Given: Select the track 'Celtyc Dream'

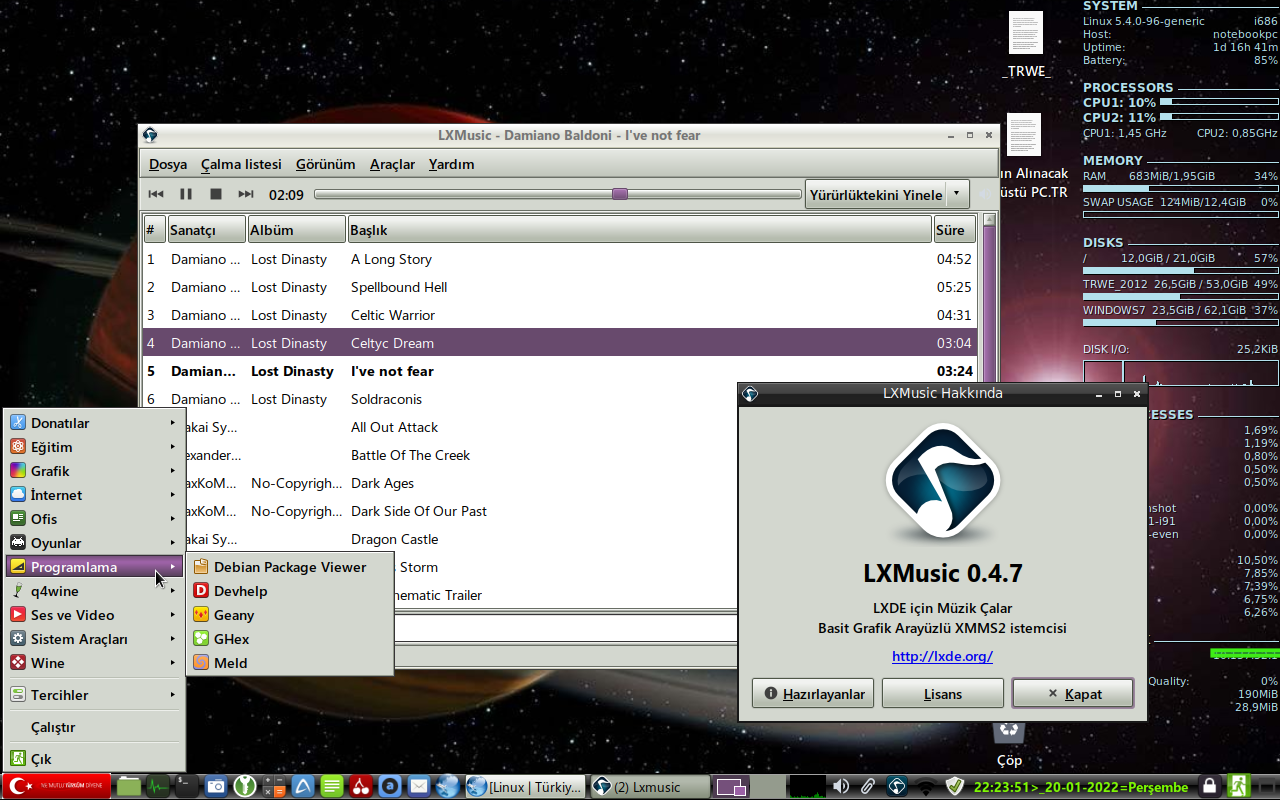Looking at the screenshot, I should tap(560, 343).
